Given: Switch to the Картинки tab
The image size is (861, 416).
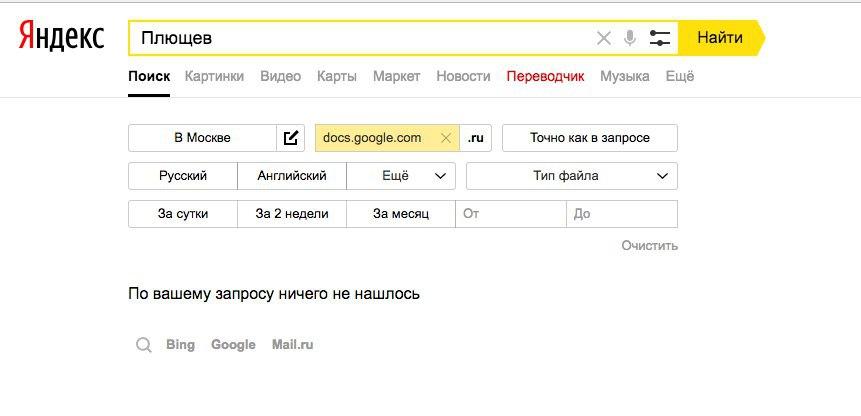Looking at the screenshot, I should [214, 76].
